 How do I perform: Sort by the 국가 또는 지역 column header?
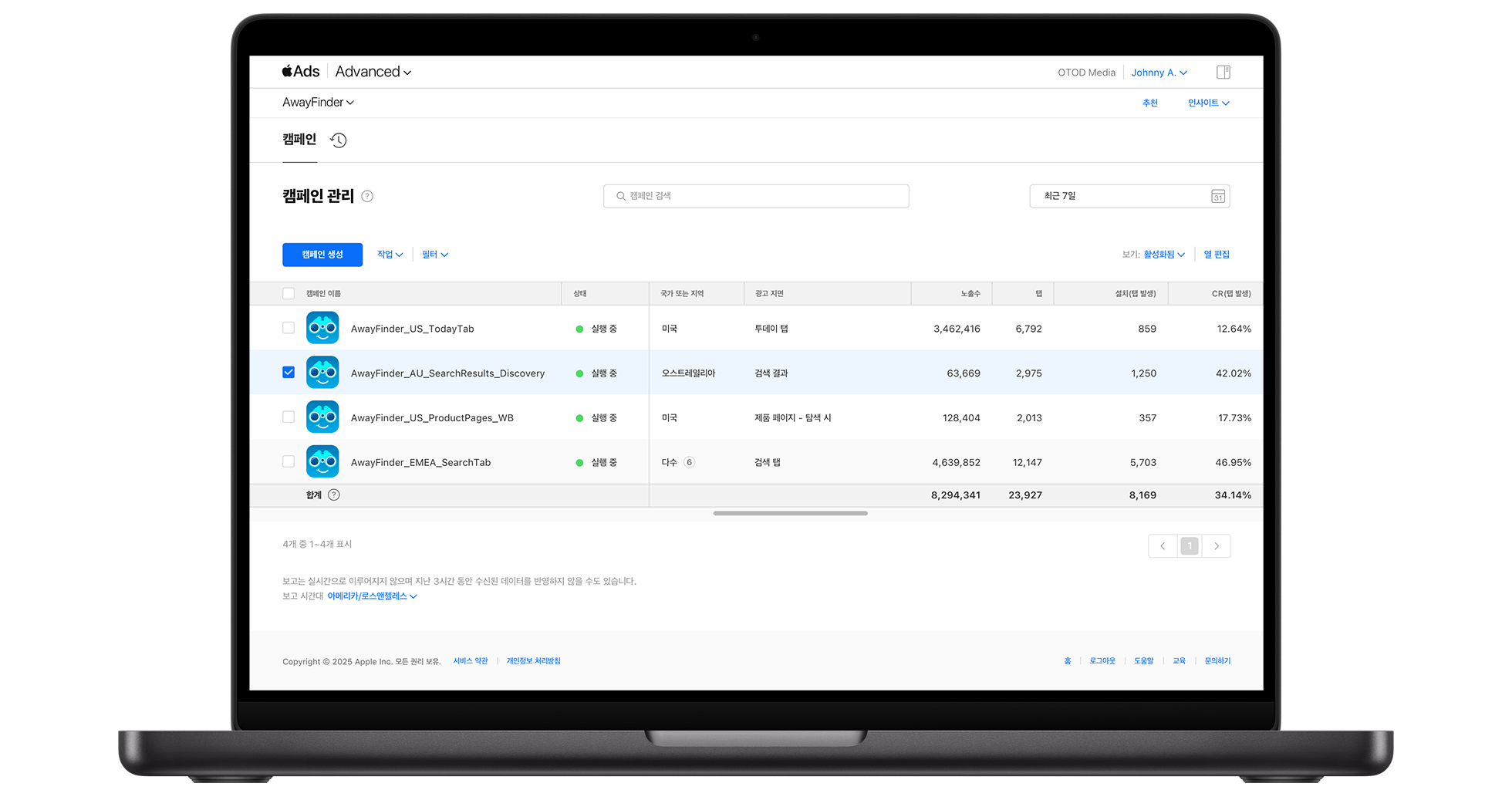click(x=682, y=294)
